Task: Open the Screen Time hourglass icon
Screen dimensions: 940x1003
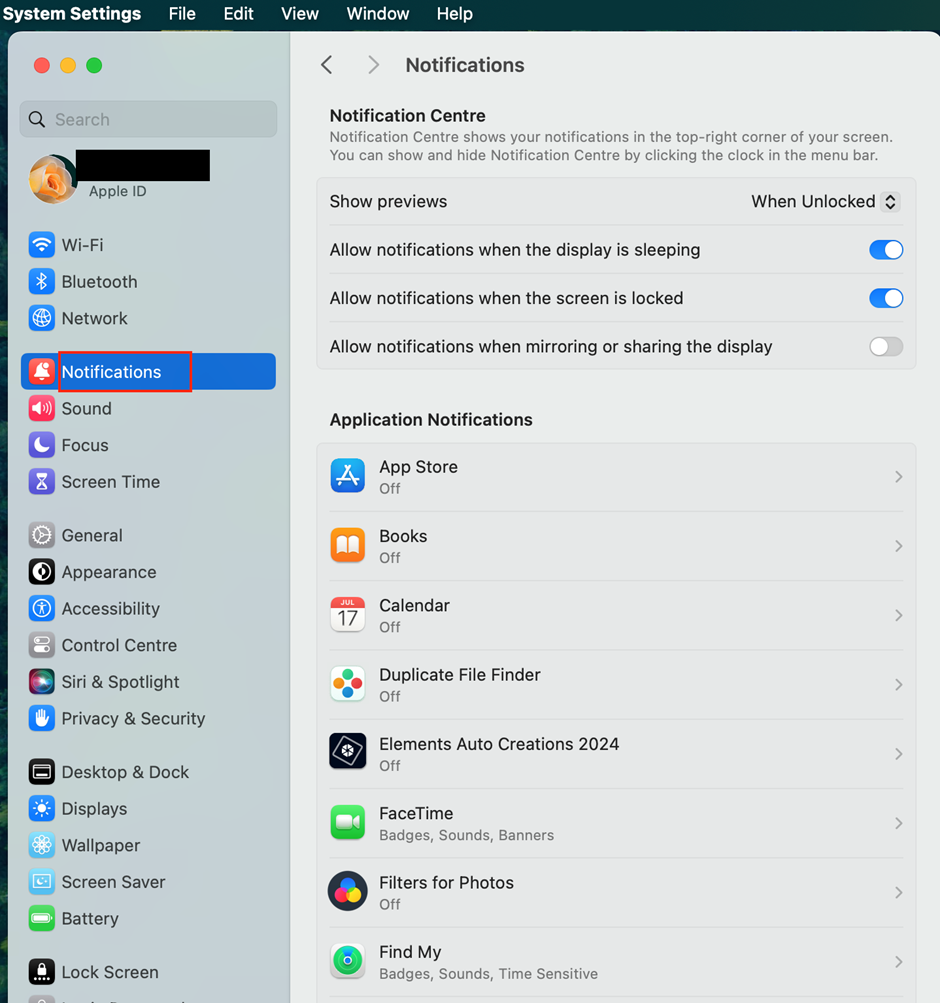Action: (x=42, y=482)
